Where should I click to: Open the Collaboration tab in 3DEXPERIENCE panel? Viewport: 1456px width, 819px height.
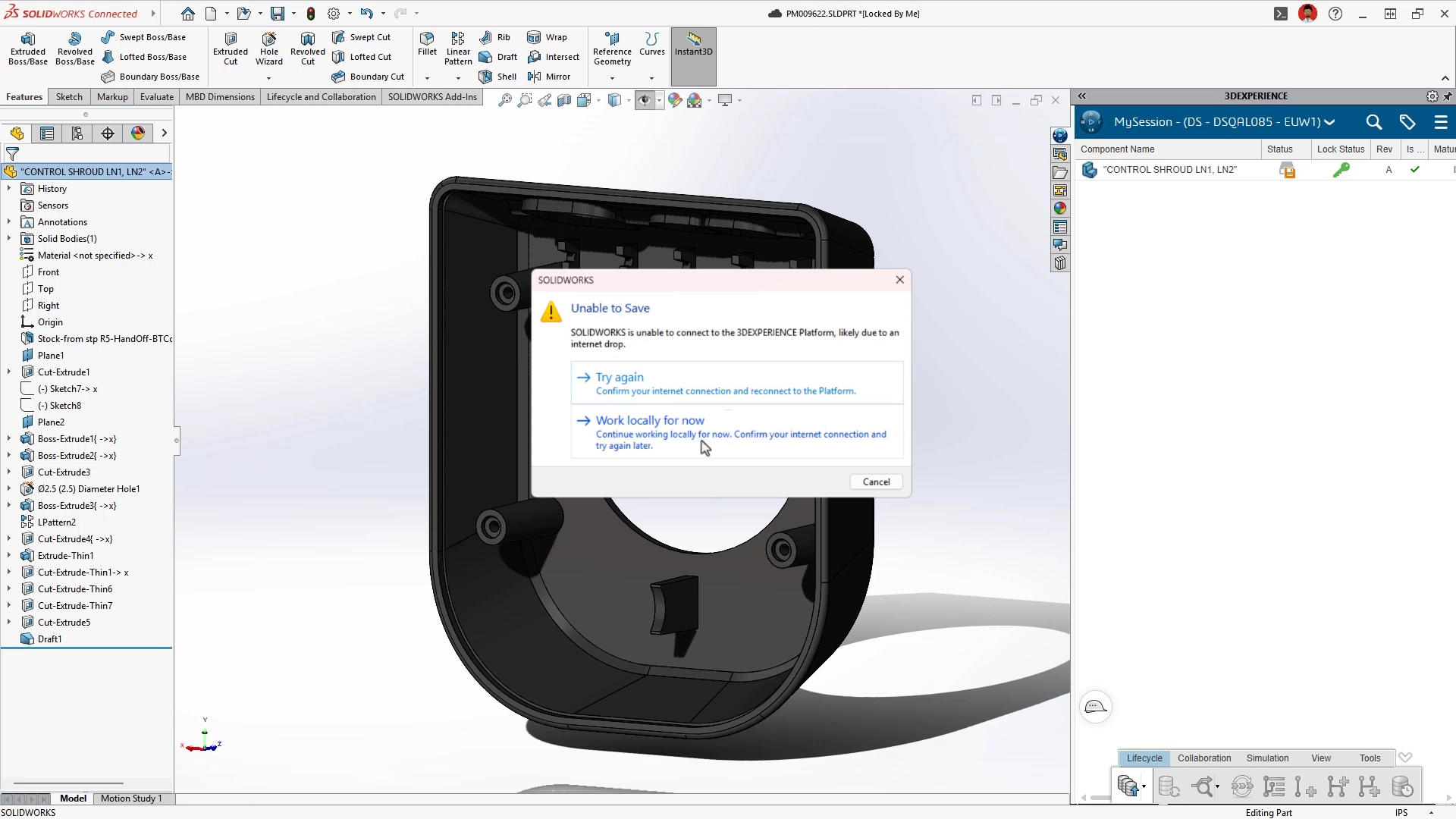pyautogui.click(x=1203, y=758)
